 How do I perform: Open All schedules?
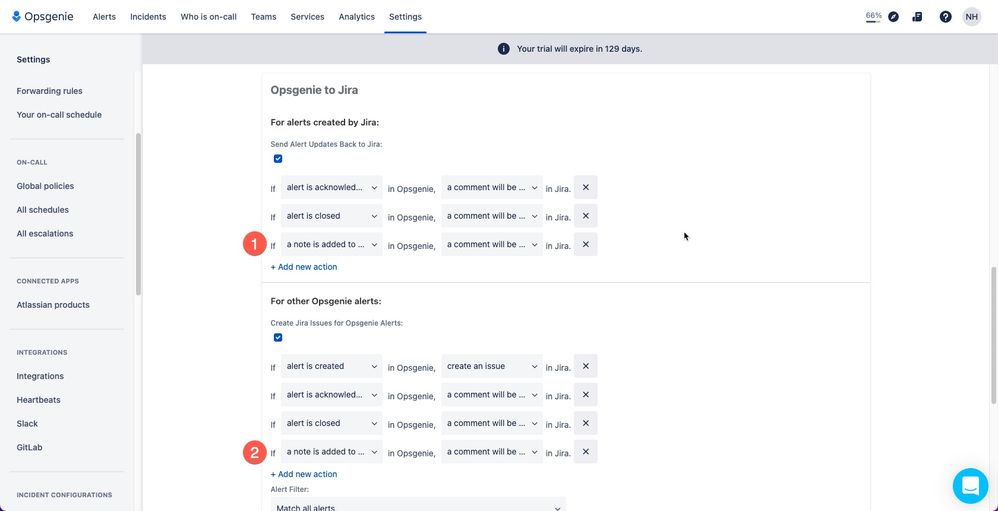point(43,210)
